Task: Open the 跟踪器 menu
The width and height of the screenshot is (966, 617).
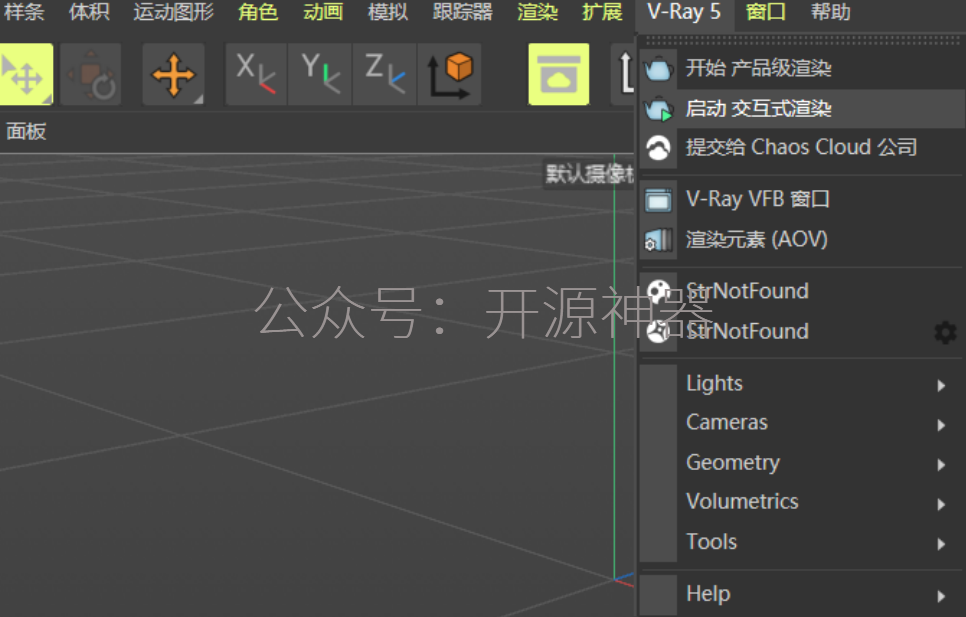Action: (x=462, y=12)
